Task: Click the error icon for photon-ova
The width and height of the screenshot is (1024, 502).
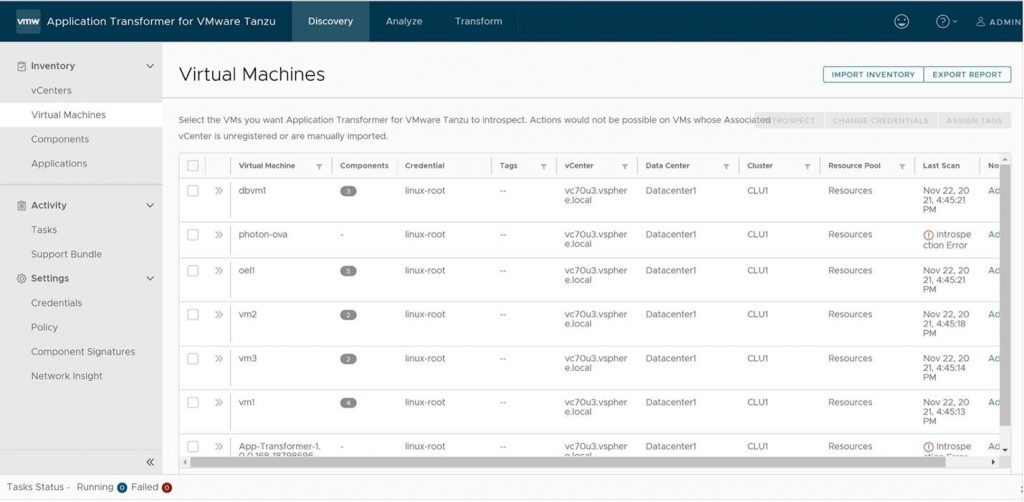Action: coord(928,235)
